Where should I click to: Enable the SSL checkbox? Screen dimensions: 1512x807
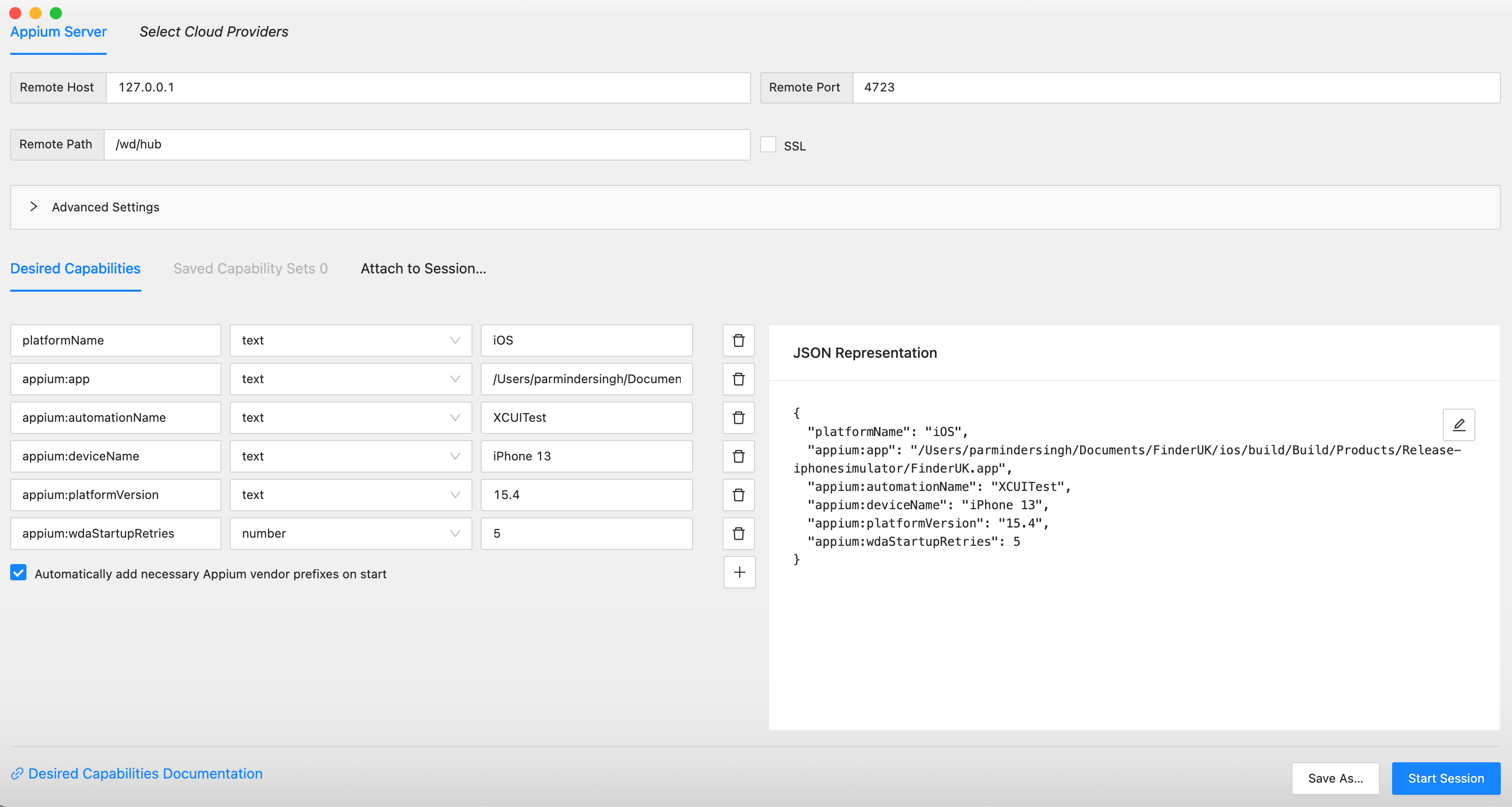point(768,144)
